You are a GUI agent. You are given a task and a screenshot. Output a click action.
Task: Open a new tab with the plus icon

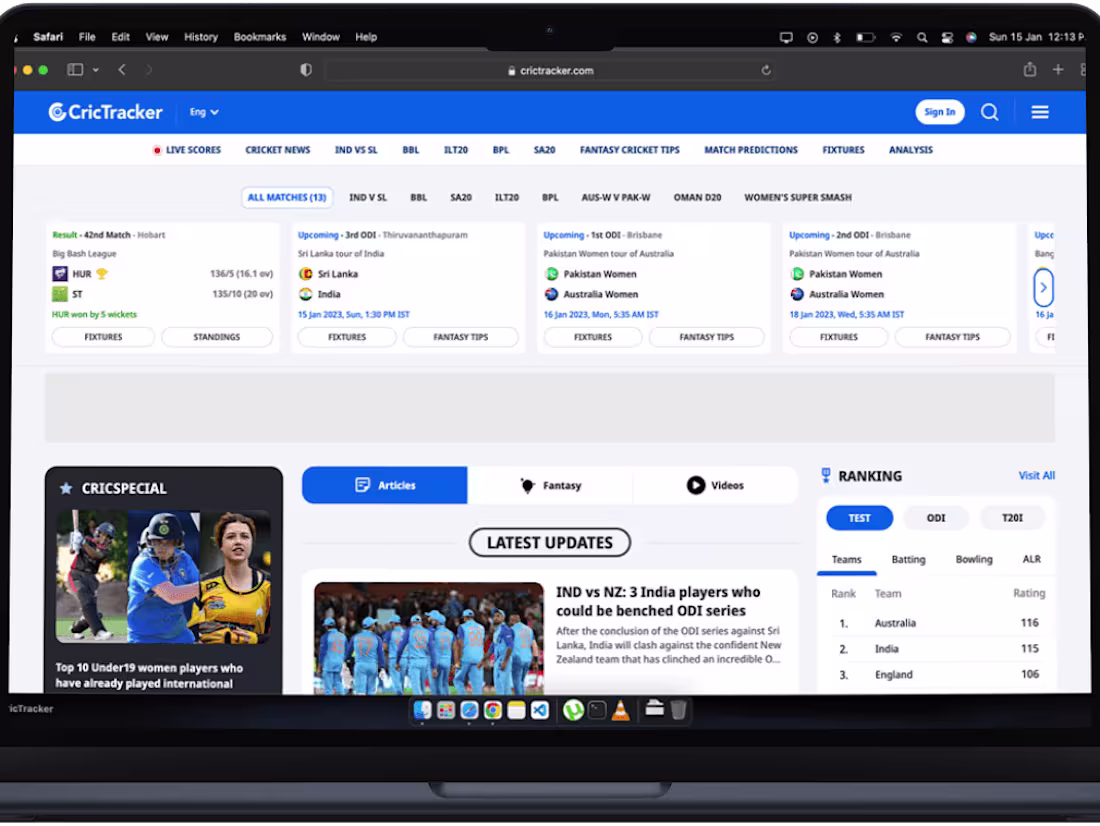[x=1058, y=69]
